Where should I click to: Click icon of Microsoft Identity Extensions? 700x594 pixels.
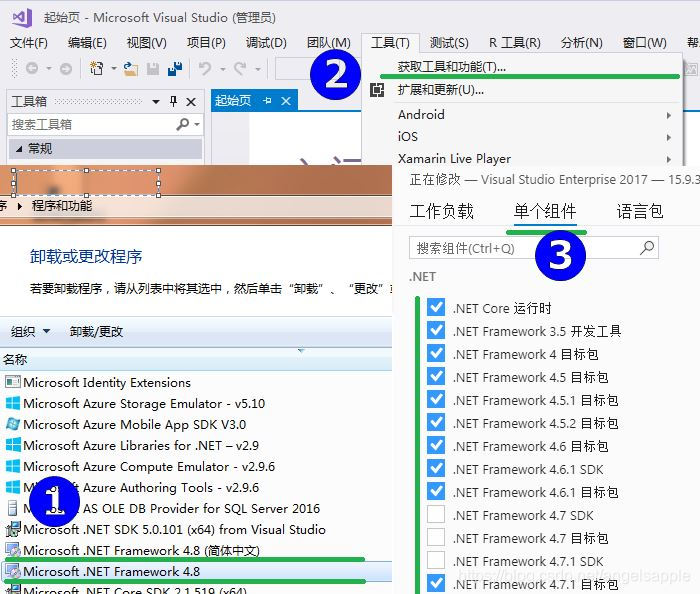click(x=12, y=382)
